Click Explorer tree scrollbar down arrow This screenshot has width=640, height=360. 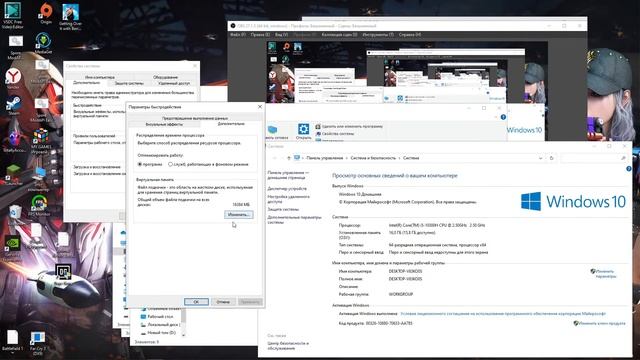tap(183, 334)
